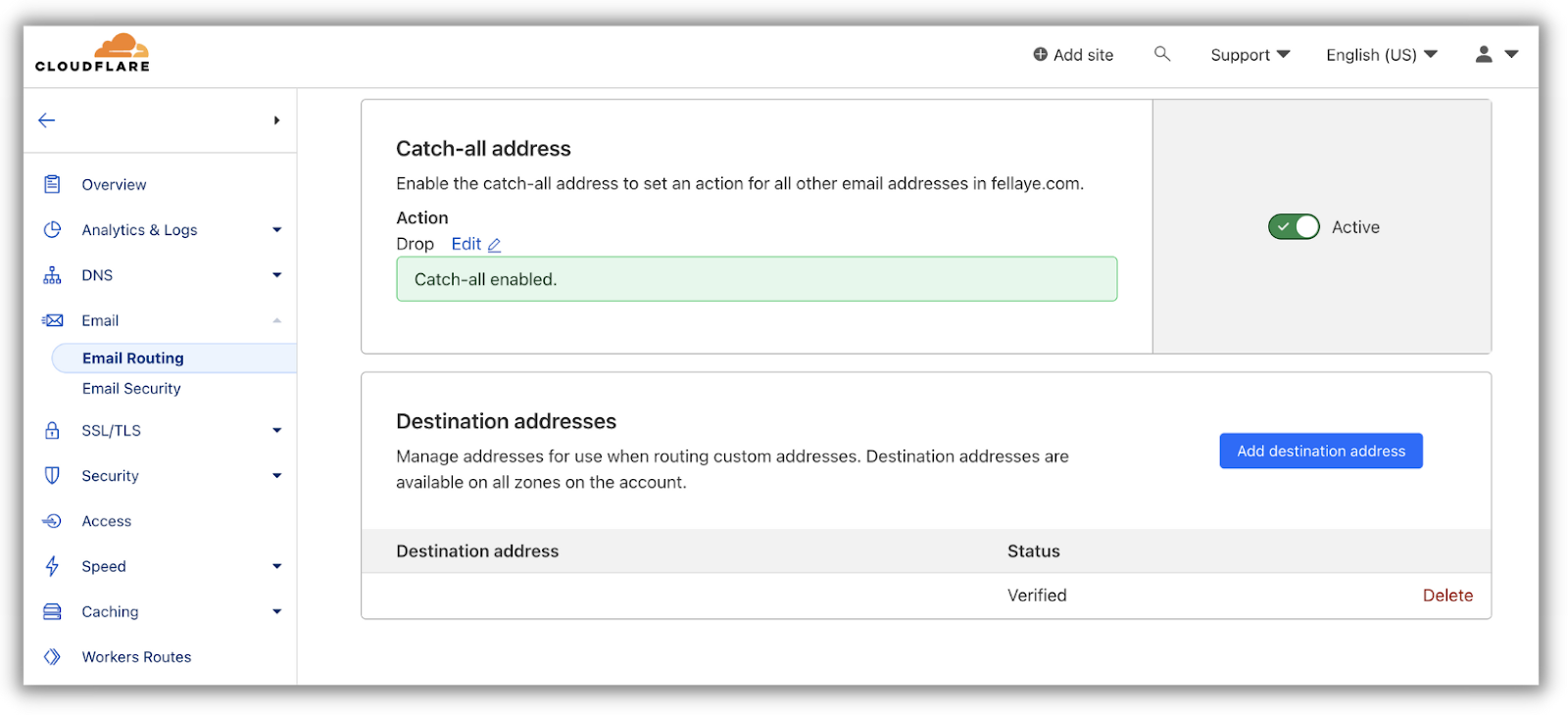
Task: Click Add site in the header
Action: 1073,55
